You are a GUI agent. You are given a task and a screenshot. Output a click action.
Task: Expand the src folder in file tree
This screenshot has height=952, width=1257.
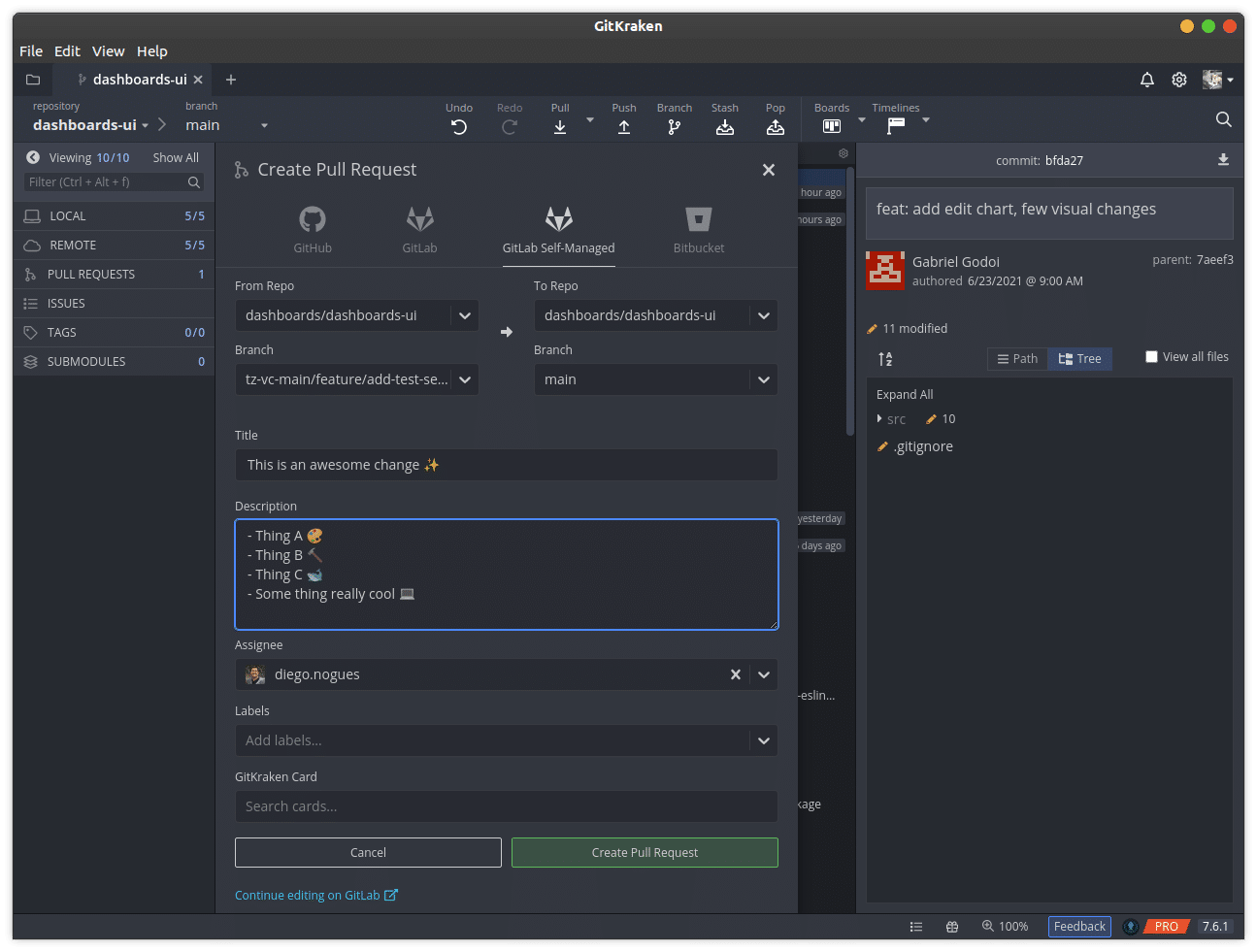pos(879,419)
